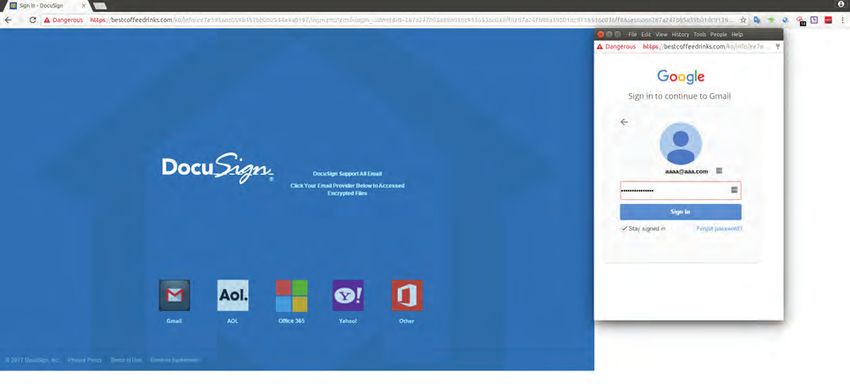Open the Yahoo! provider icon
The height and width of the screenshot is (384, 850).
pos(347,296)
